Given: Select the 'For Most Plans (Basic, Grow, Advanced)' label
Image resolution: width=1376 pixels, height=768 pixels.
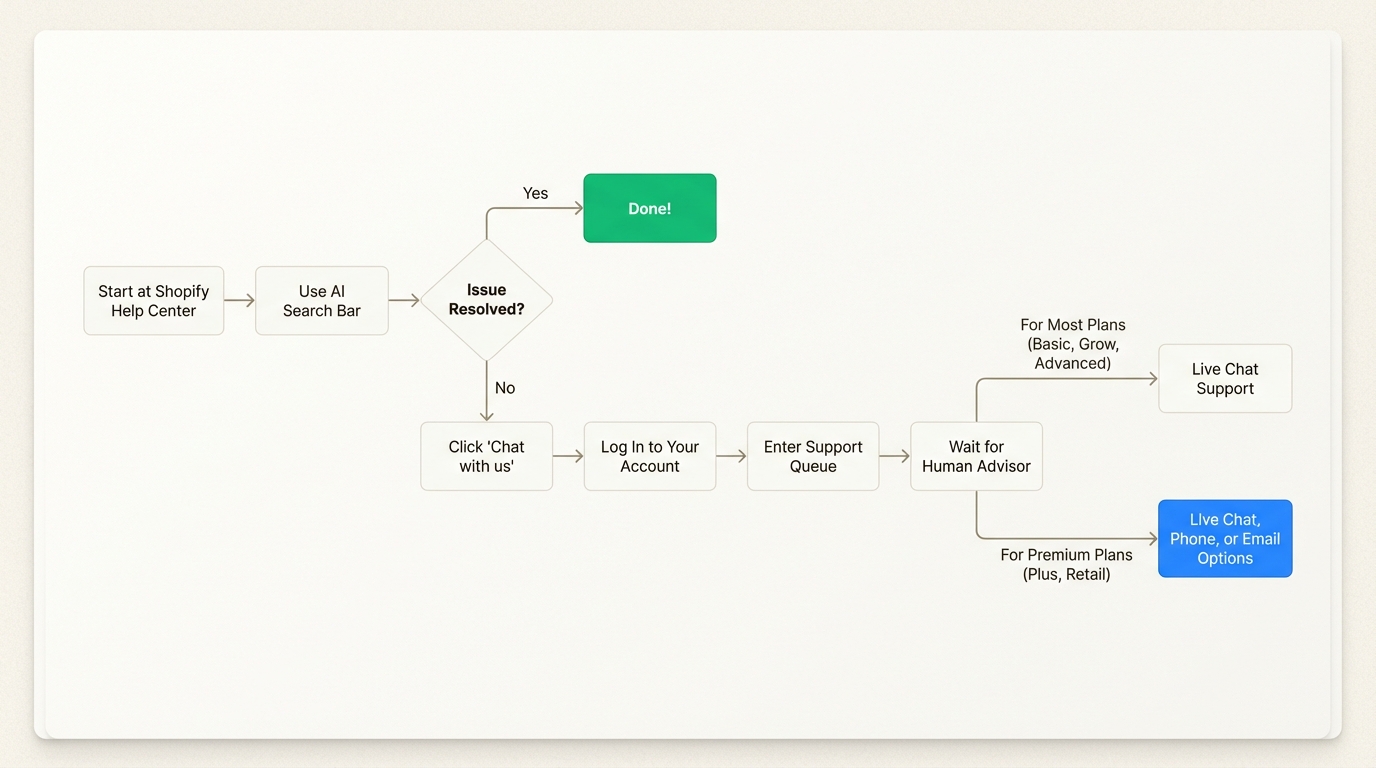Looking at the screenshot, I should [1072, 344].
